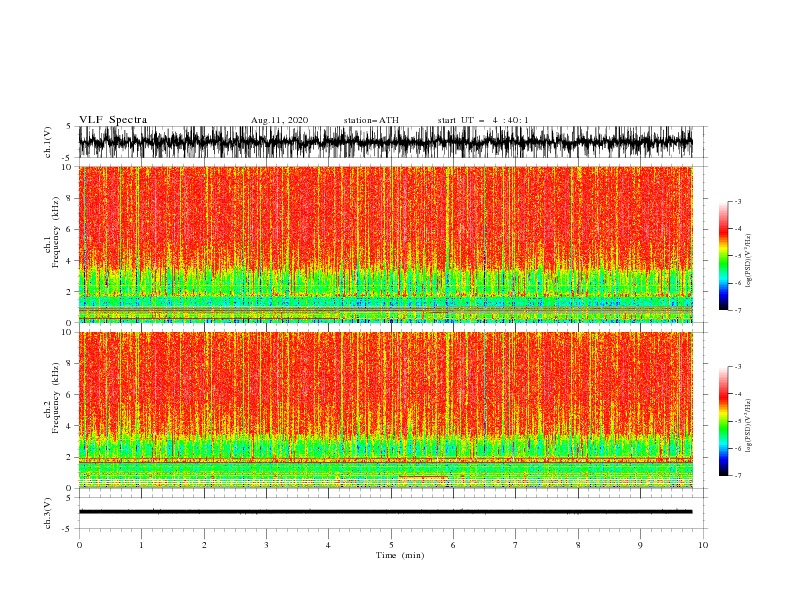Click the "Time (min)" axis label
This screenshot has width=792, height=612.
click(x=400, y=555)
